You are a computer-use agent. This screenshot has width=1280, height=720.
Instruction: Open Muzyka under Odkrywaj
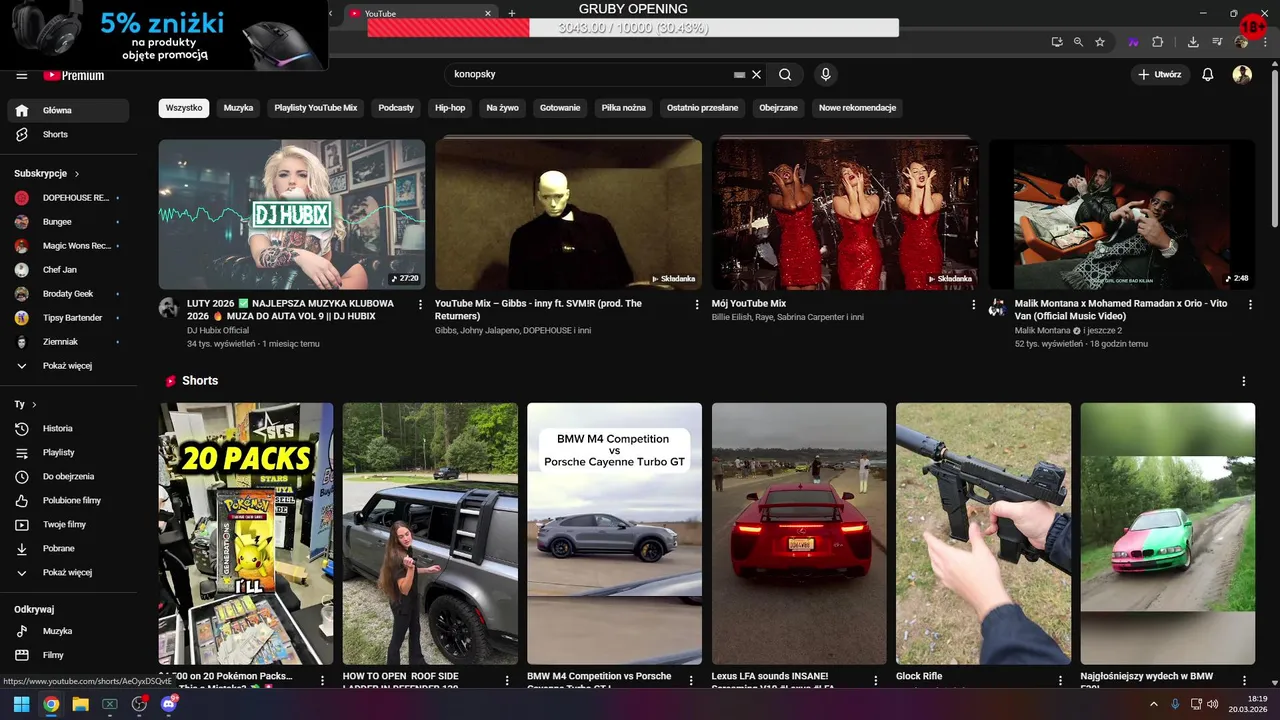point(68,631)
